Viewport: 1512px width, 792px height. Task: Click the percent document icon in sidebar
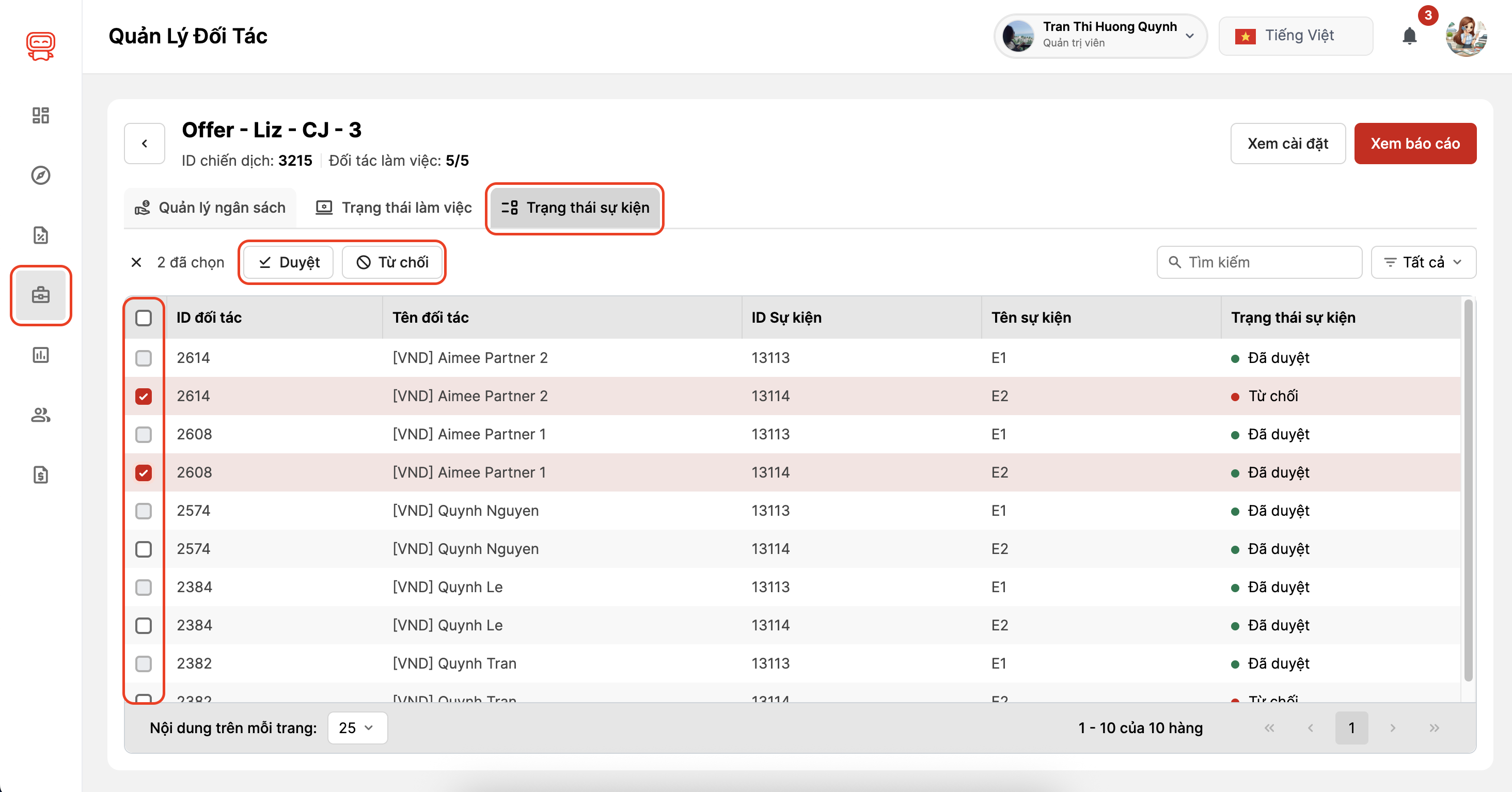click(40, 235)
